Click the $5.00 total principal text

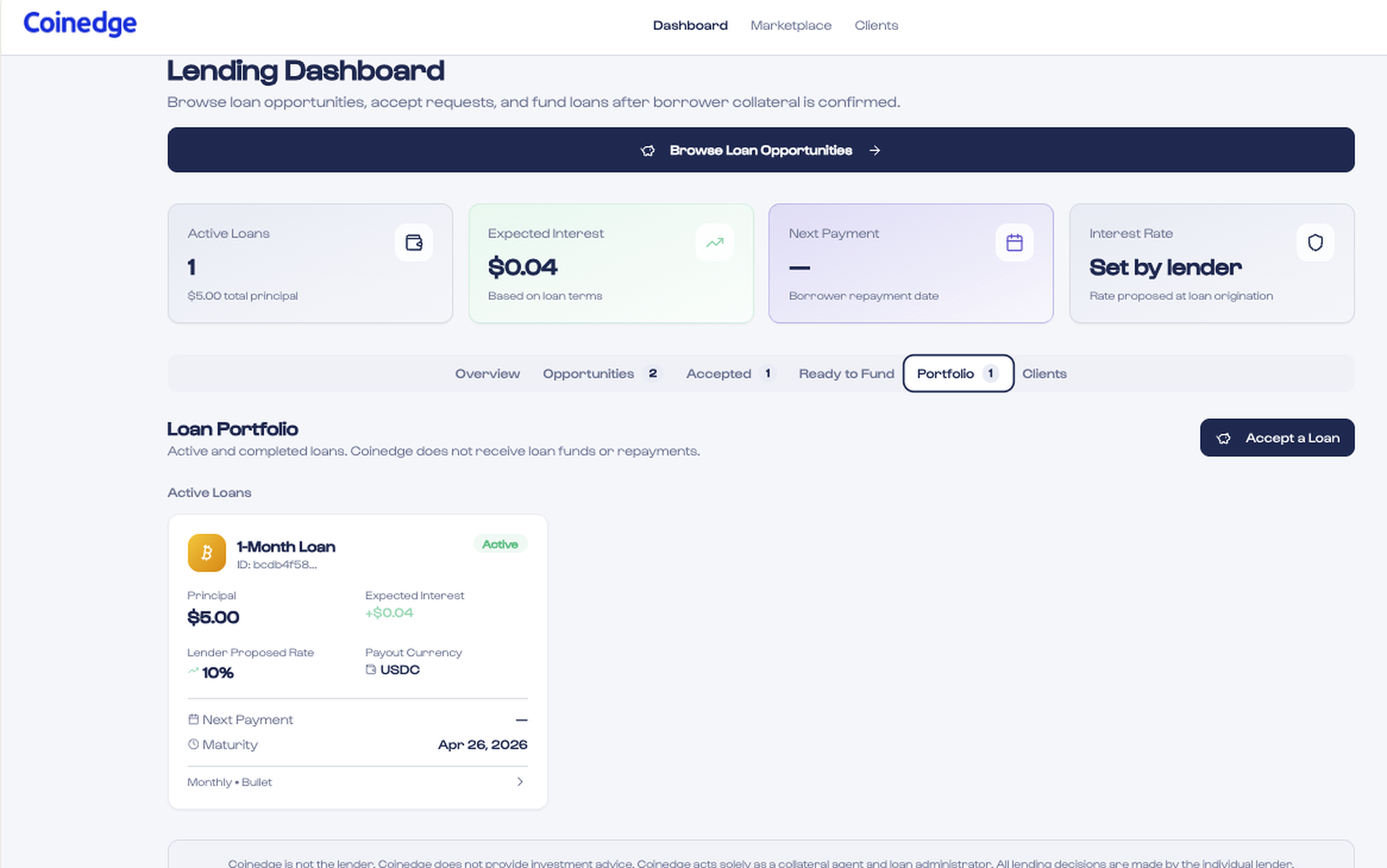click(x=242, y=296)
